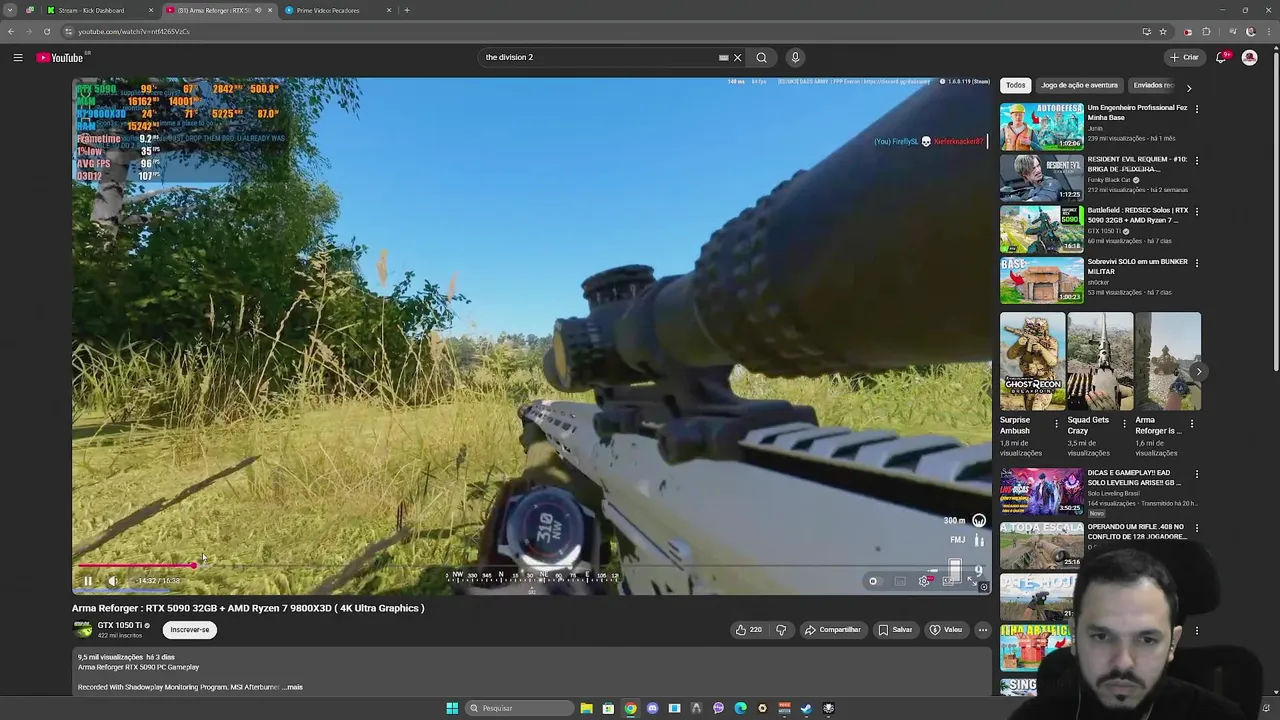Select the 'Jogo de ação e aventura' chip
This screenshot has width=1280, height=720.
1079,86
